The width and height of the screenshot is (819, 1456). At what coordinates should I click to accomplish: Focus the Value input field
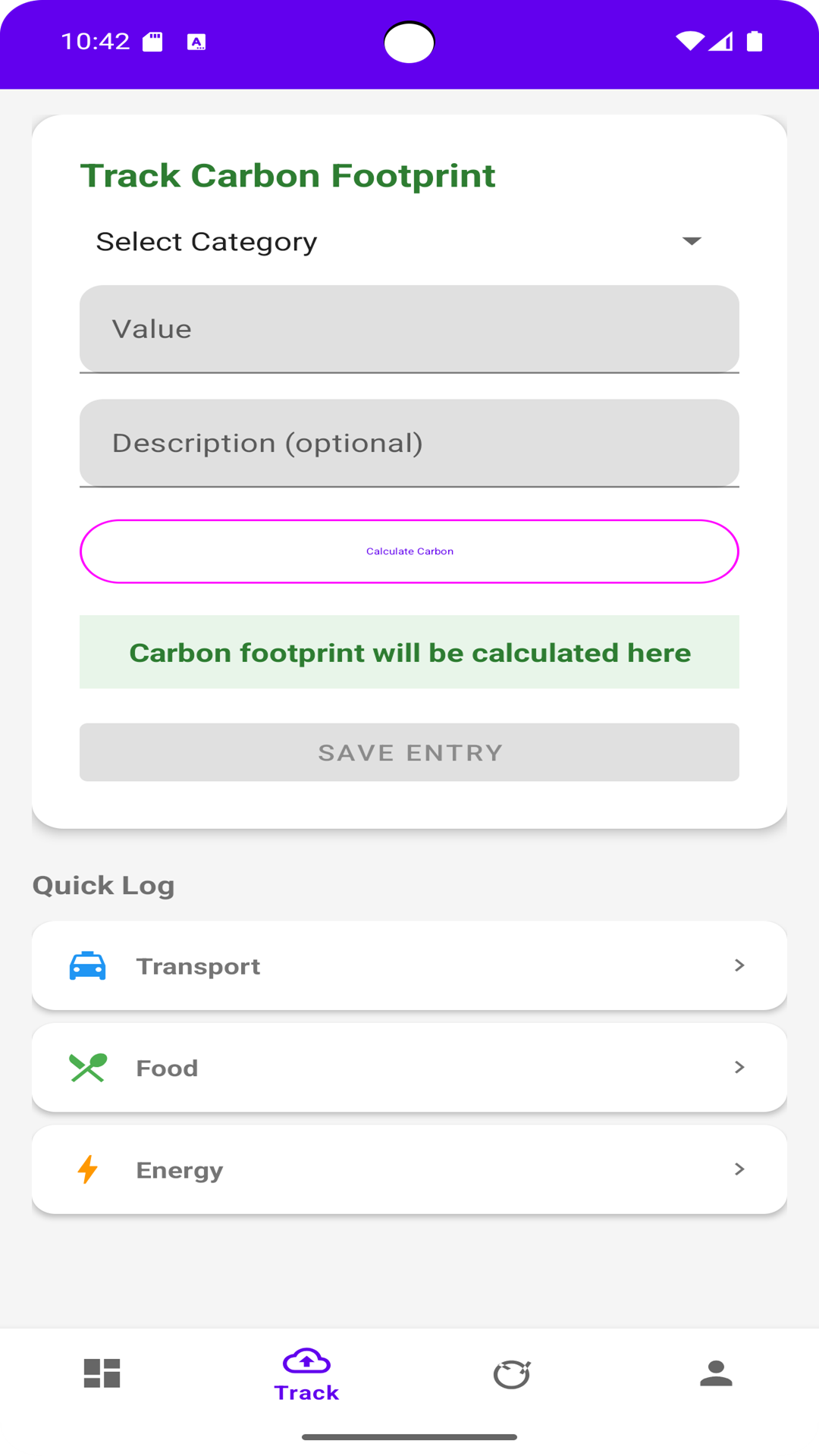pos(409,329)
